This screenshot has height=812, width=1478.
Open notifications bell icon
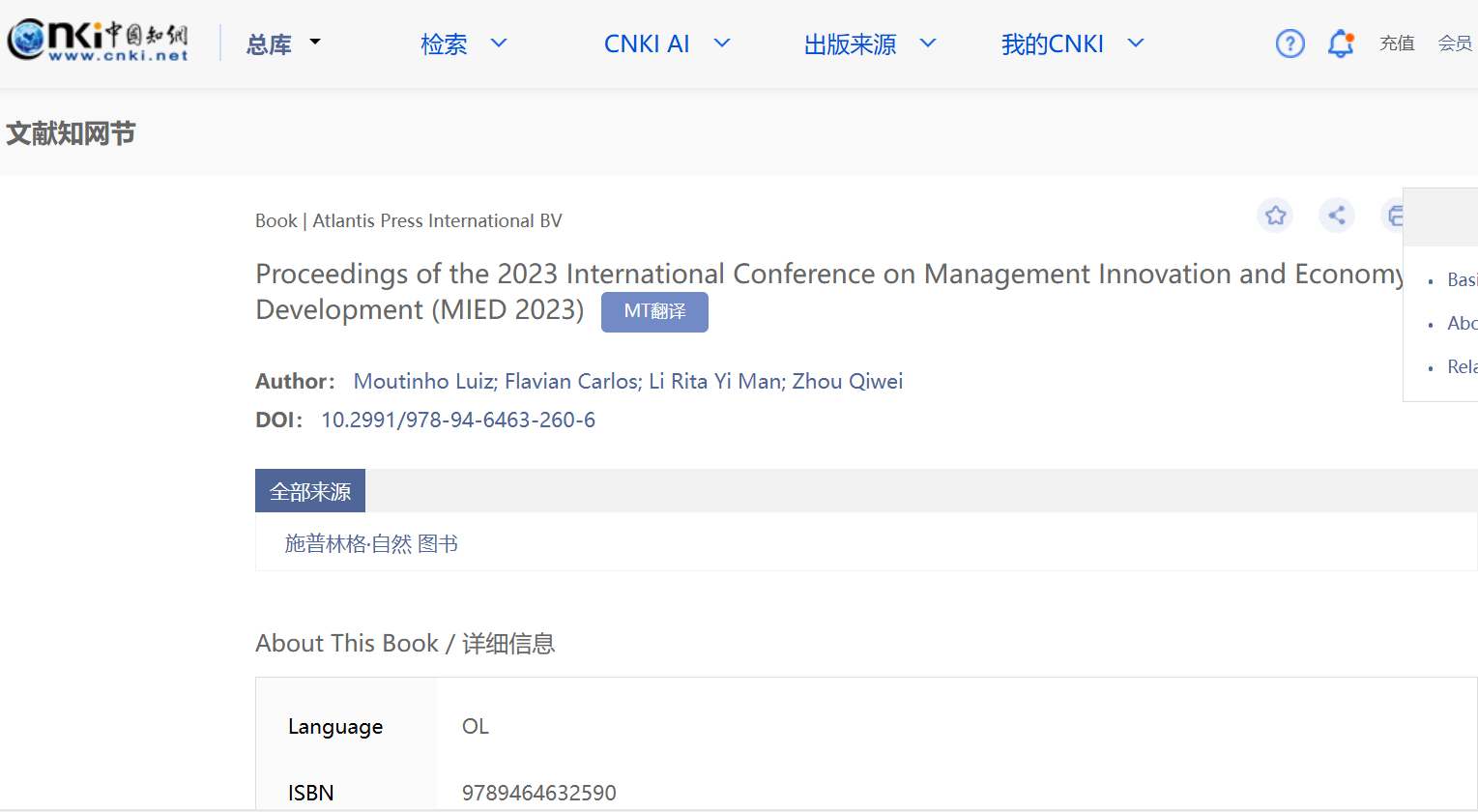tap(1340, 43)
